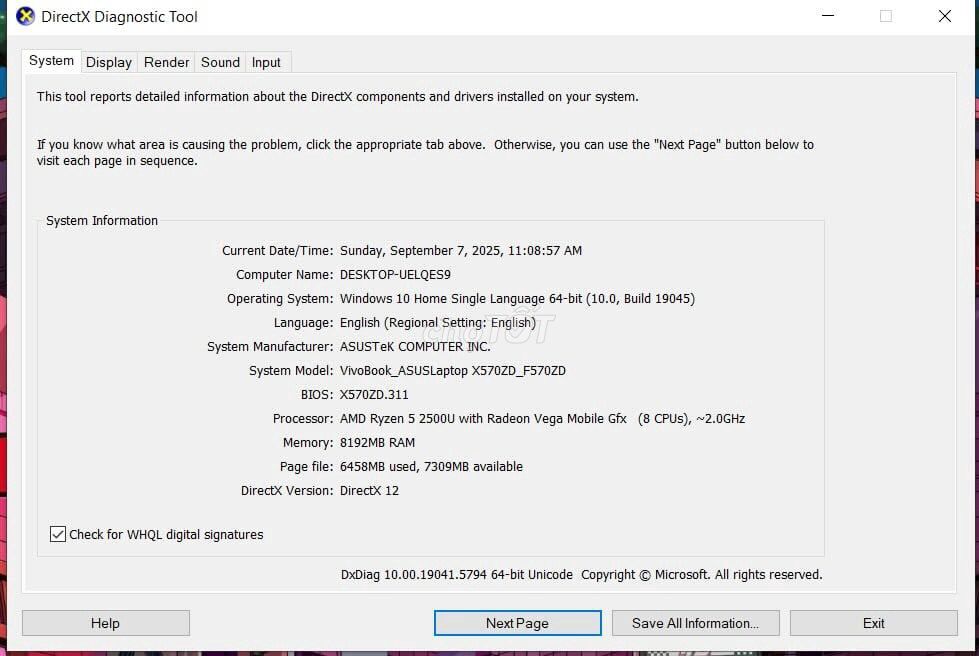
Task: Click the DirectX 12 version value
Action: (x=369, y=491)
